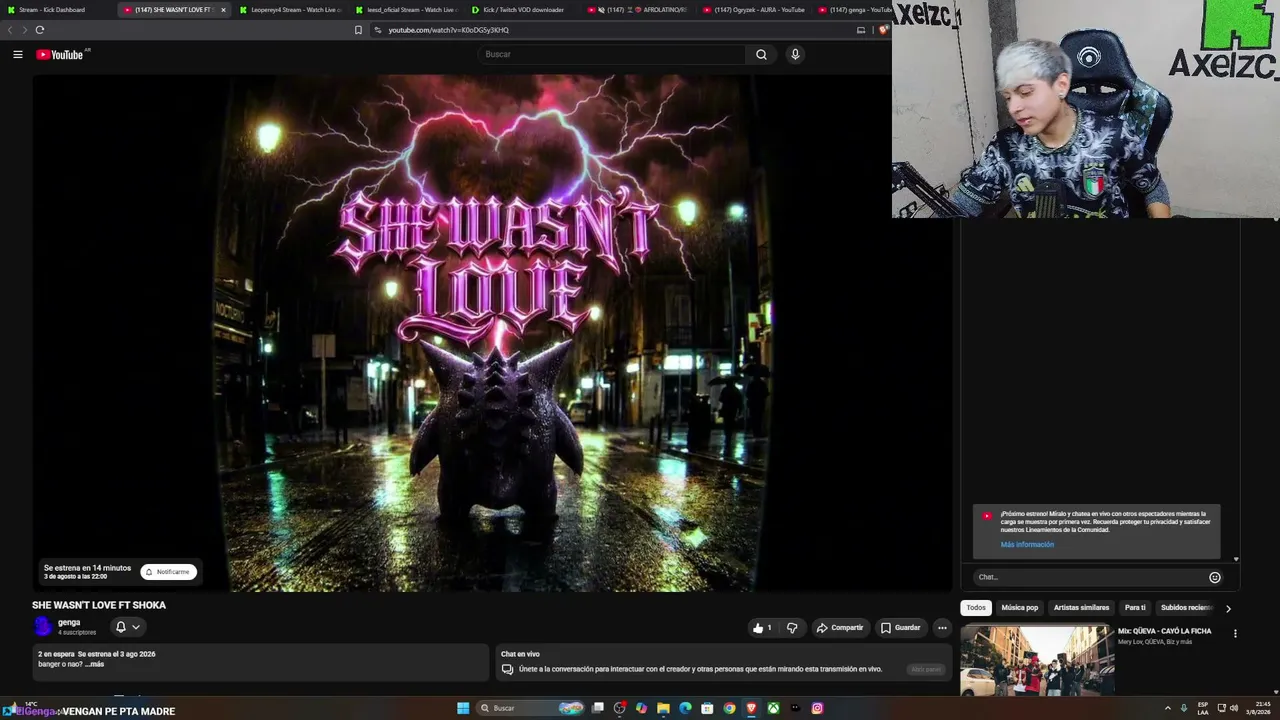Open the volume control in system tray

(x=1234, y=708)
